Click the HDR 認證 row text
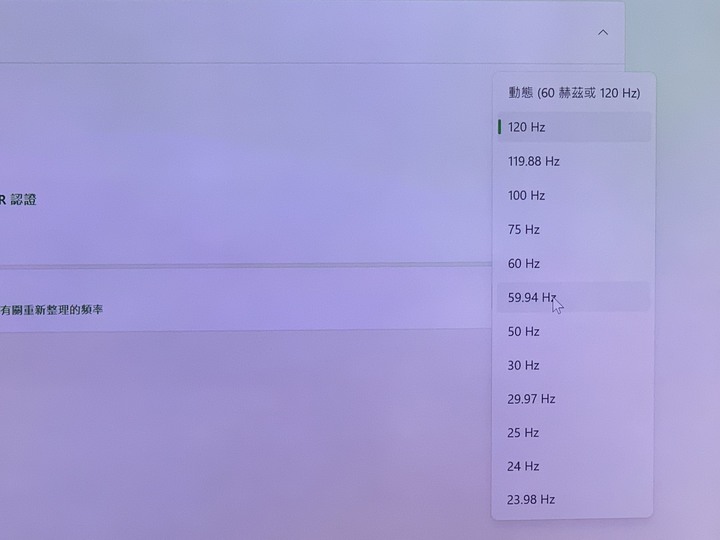 click(x=18, y=200)
